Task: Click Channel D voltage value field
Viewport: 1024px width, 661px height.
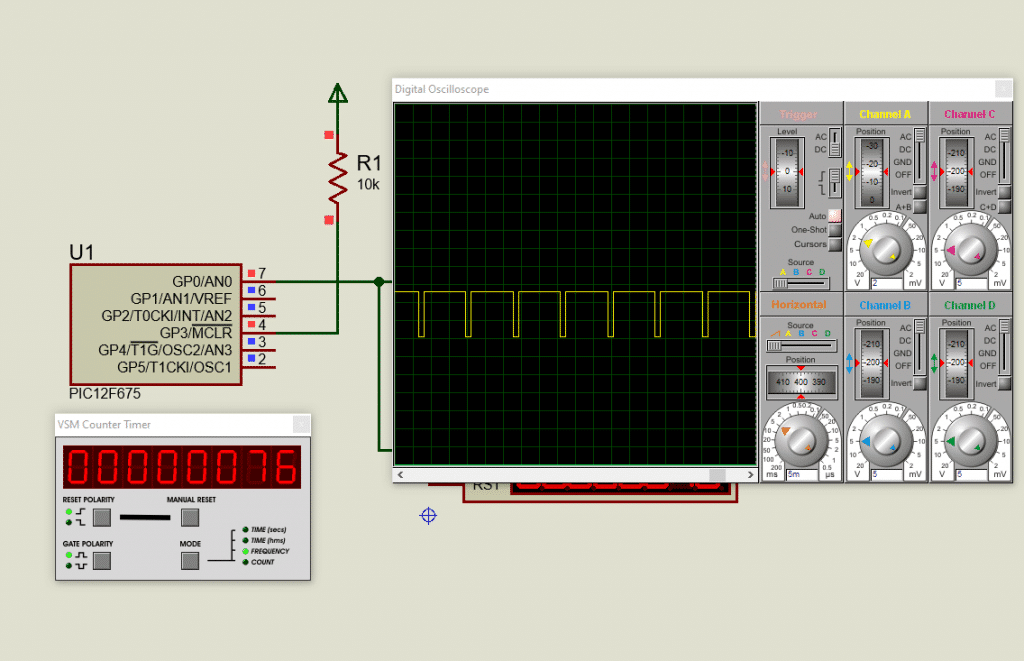Action: pos(972,475)
